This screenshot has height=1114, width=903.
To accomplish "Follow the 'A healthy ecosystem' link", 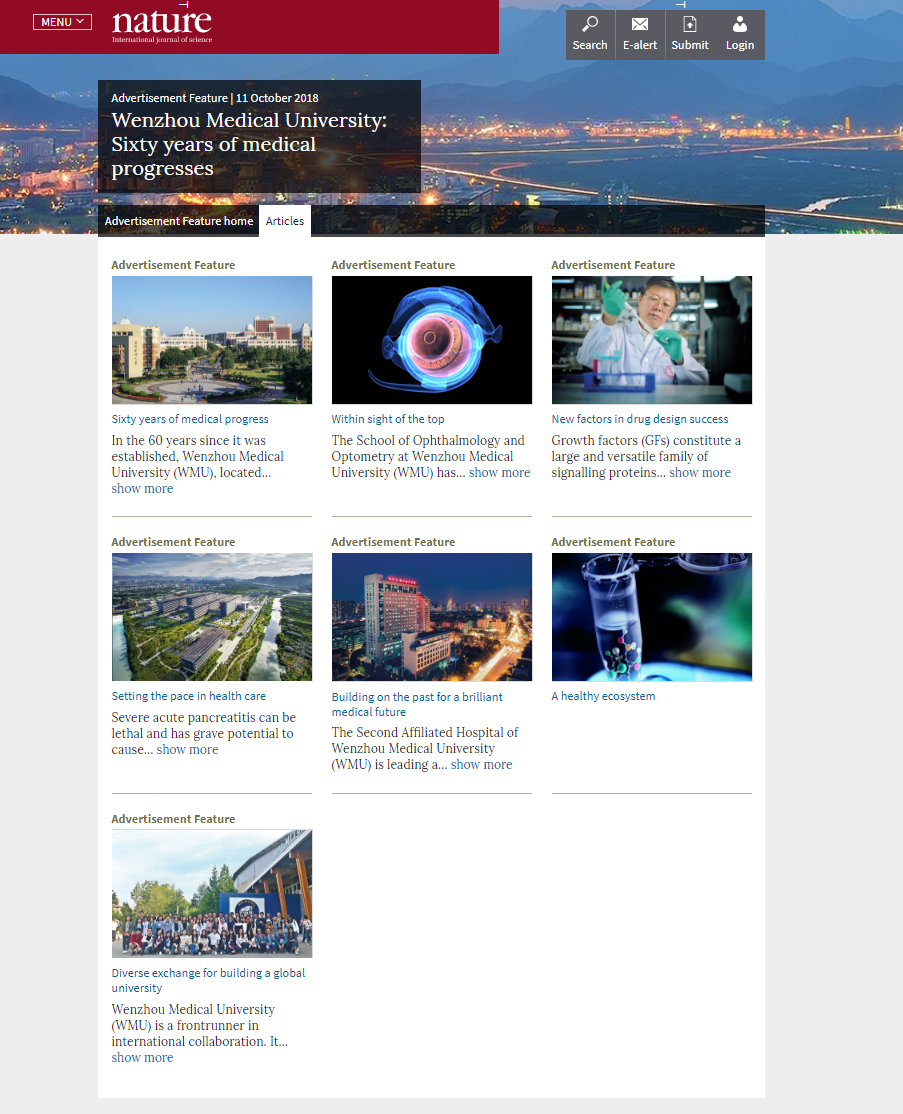I will (x=603, y=696).
